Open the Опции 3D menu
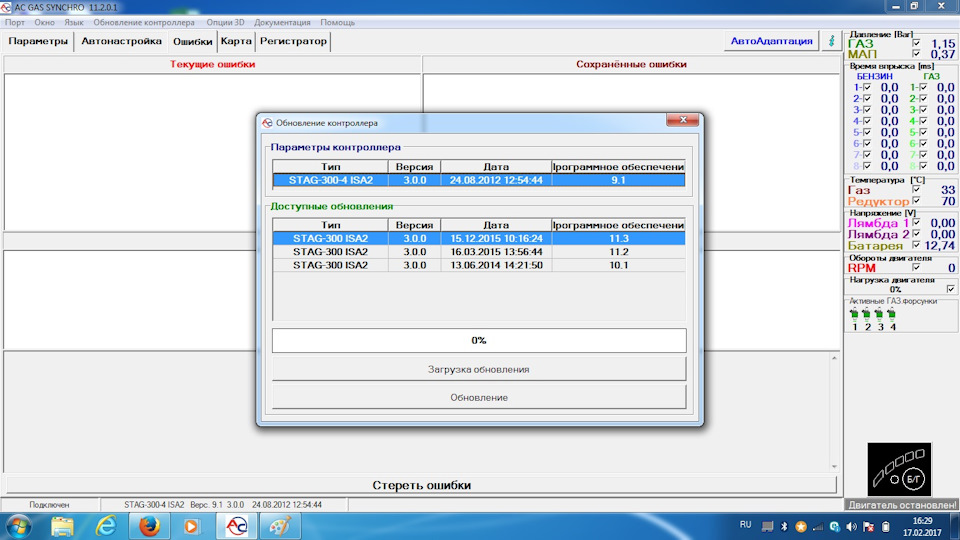The width and height of the screenshot is (960, 540). (x=225, y=23)
